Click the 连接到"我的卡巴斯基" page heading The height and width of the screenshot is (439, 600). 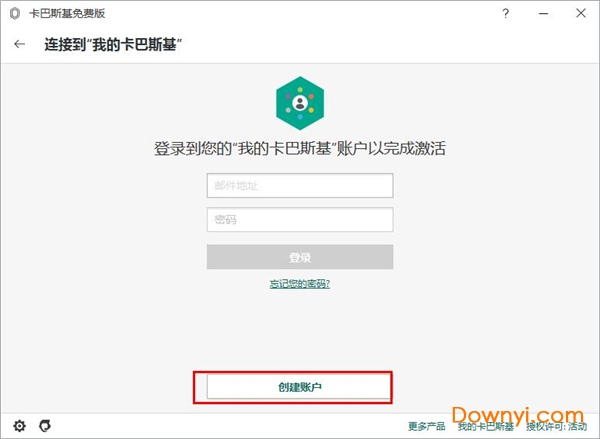tap(113, 44)
